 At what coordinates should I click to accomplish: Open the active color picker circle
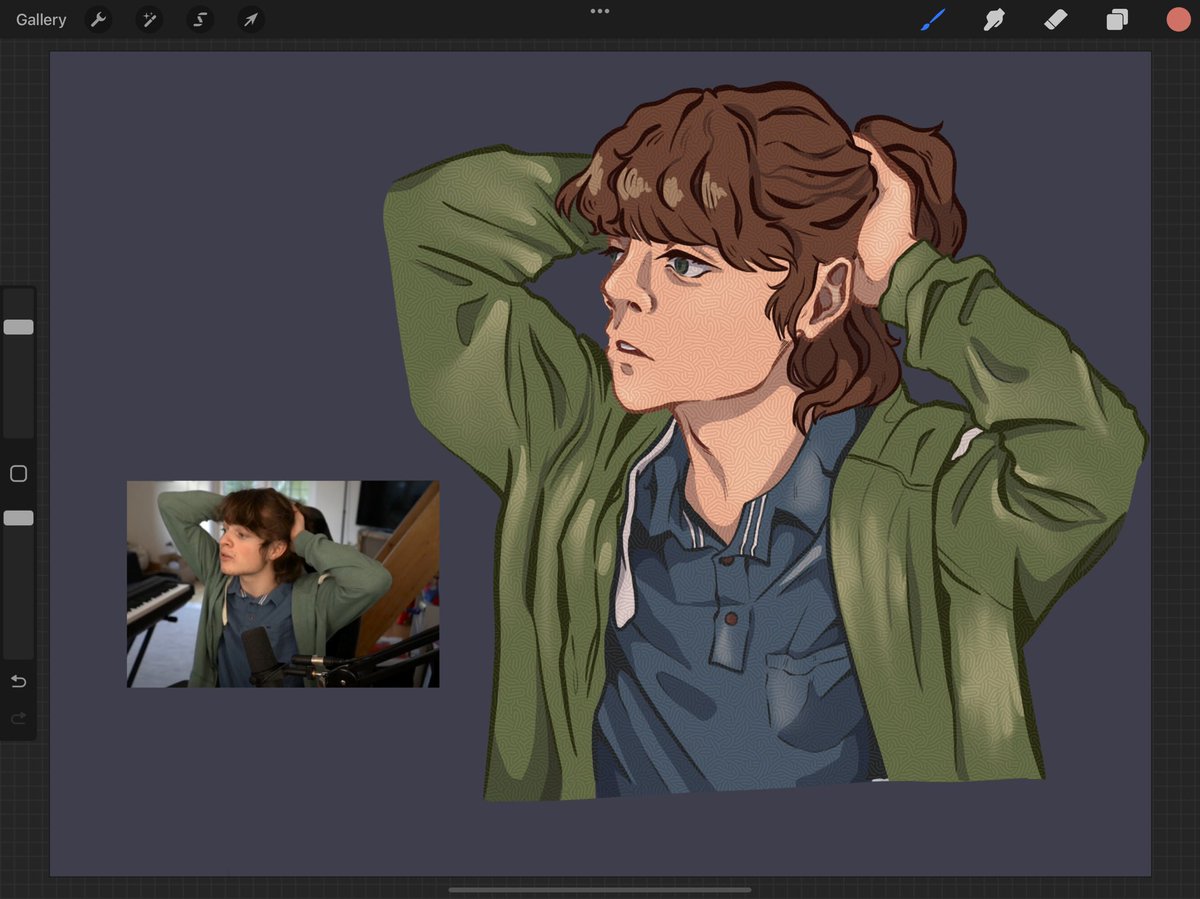tap(1178, 19)
